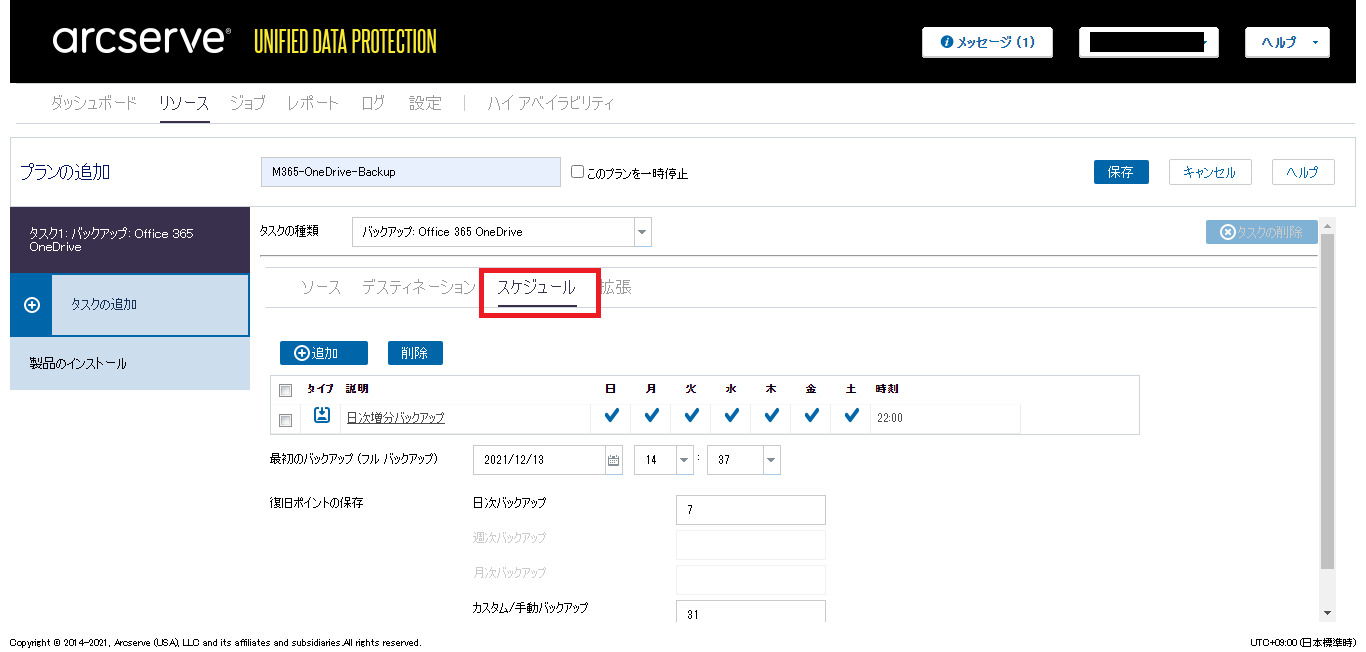Image resolution: width=1366 pixels, height=652 pixels.
Task: Click the plus icon next to タスクの追加
Action: [x=31, y=305]
